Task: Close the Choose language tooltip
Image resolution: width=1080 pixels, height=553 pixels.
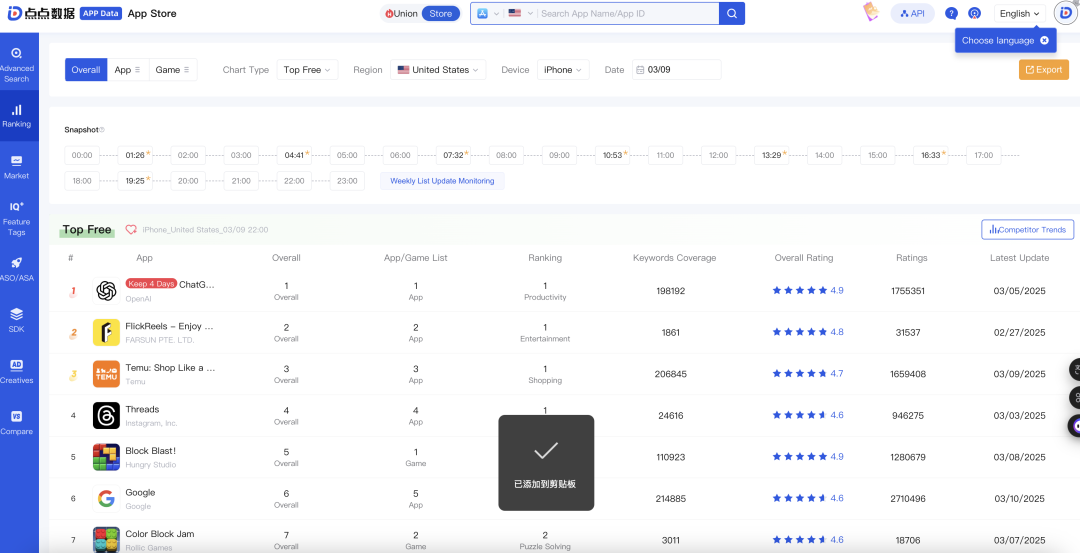Action: [x=1044, y=41]
